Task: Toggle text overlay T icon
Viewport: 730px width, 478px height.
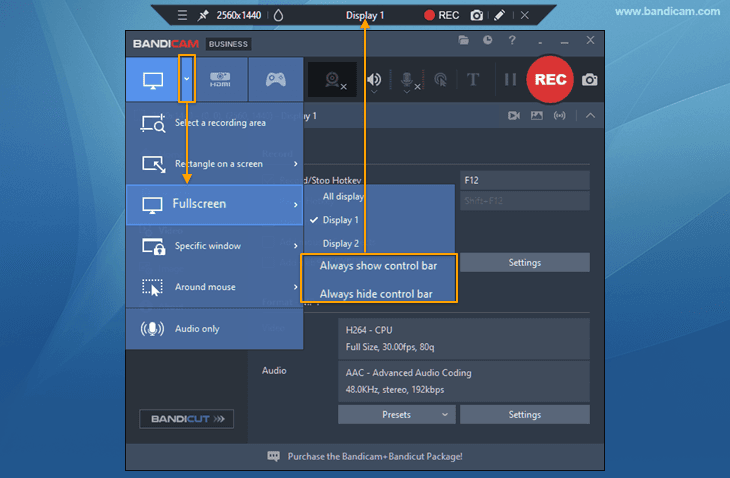Action: 473,80
